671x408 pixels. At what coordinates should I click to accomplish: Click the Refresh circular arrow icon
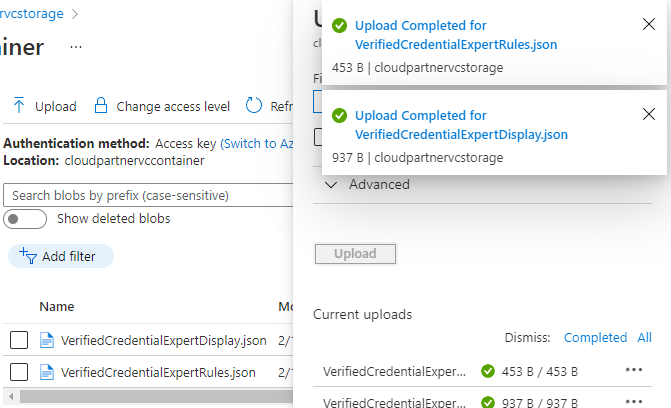point(253,106)
